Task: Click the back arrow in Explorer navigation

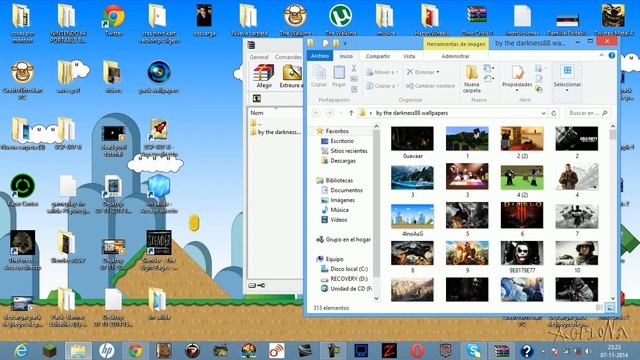Action: click(x=316, y=113)
